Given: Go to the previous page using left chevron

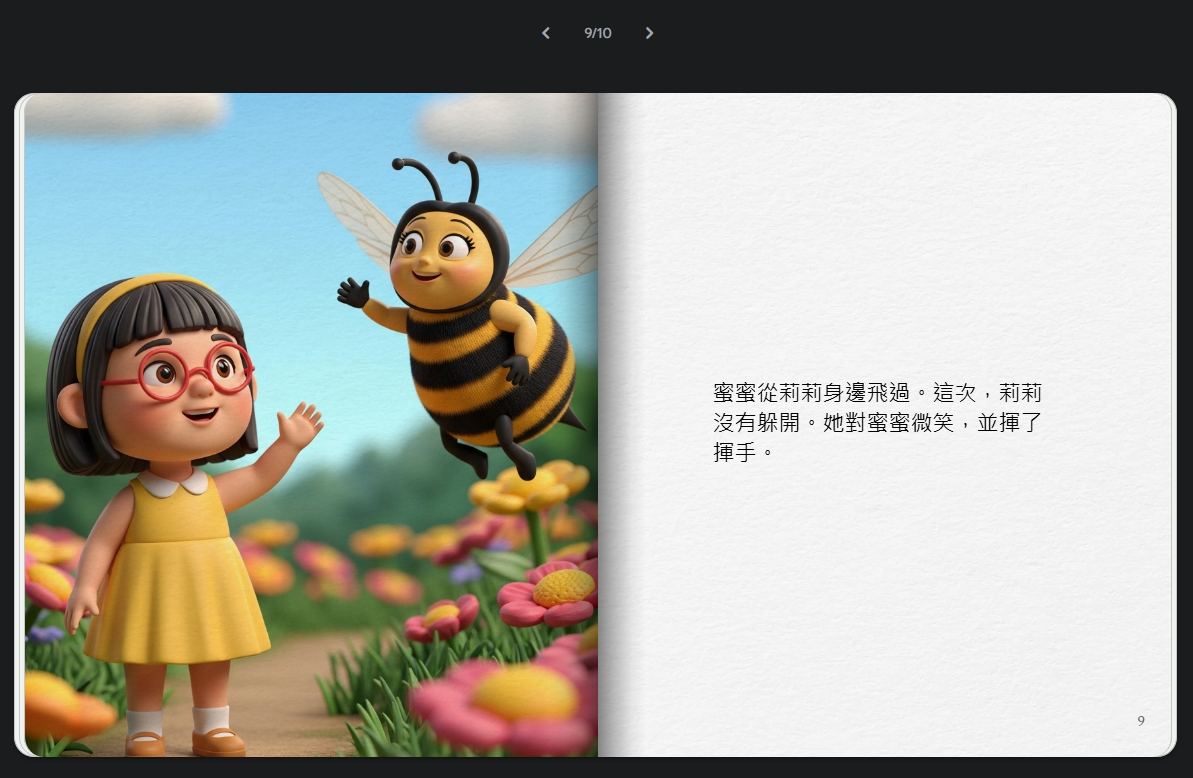Looking at the screenshot, I should [546, 33].
